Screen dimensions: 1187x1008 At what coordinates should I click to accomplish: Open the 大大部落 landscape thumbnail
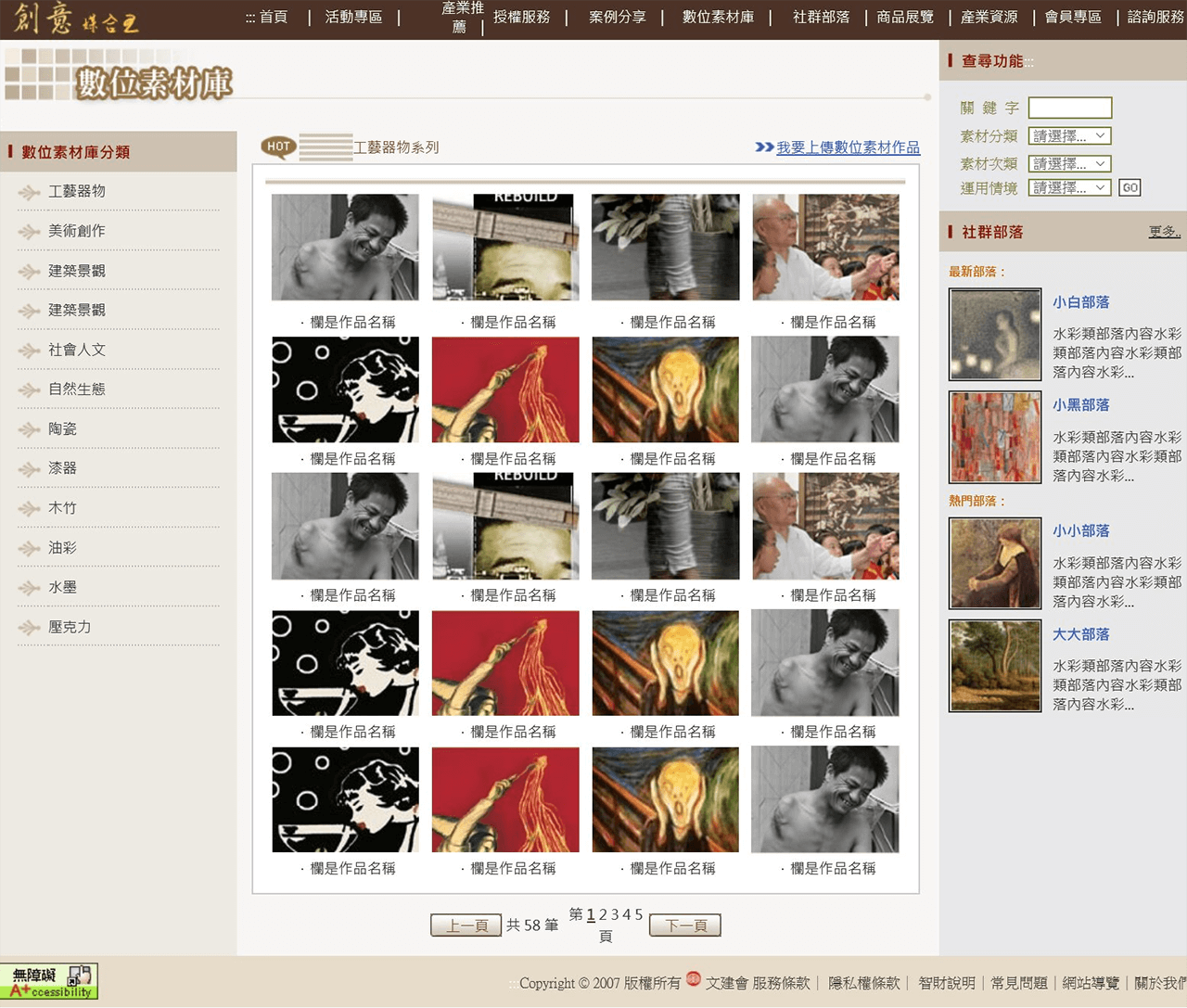pyautogui.click(x=995, y=666)
